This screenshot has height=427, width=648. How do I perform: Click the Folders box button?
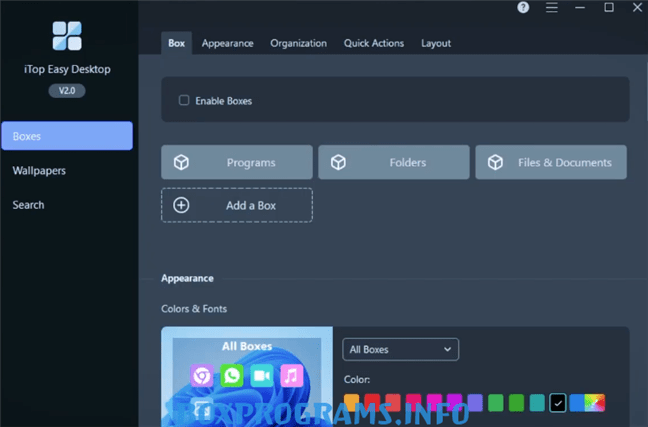pyautogui.click(x=394, y=162)
